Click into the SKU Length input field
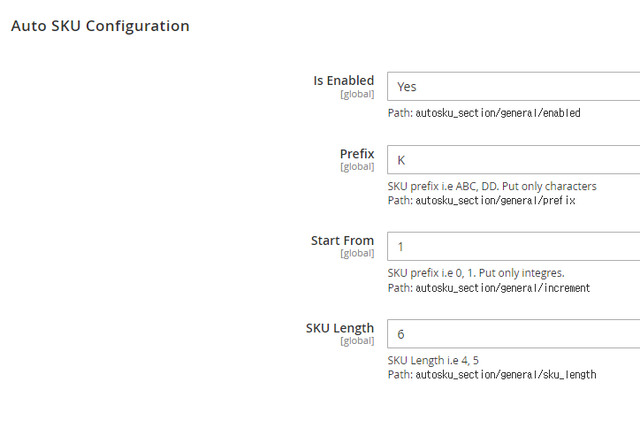Screen dimensions: 640x436 [x=513, y=334]
